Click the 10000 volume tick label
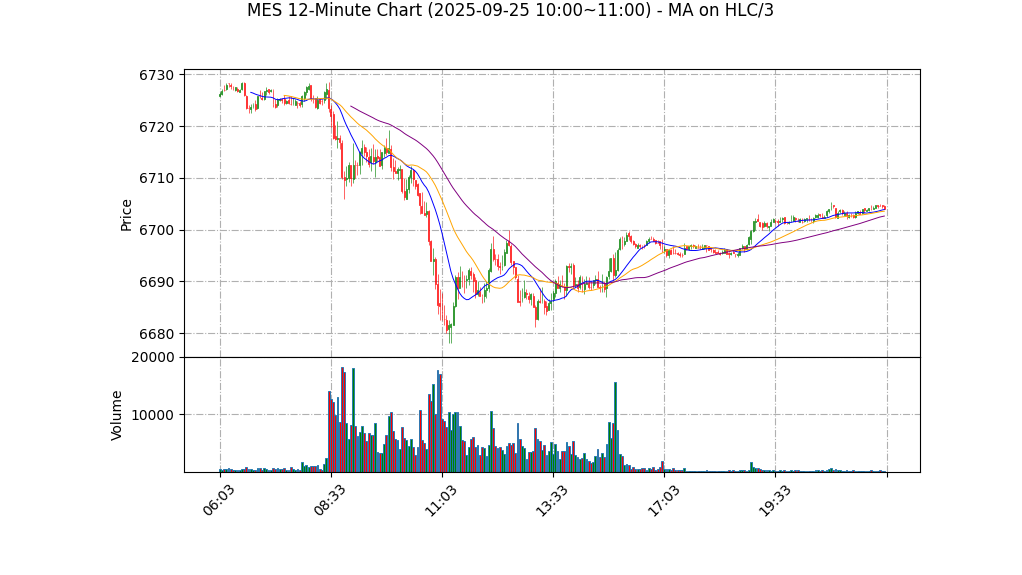Screen dimensions: 1022x575 (153, 415)
